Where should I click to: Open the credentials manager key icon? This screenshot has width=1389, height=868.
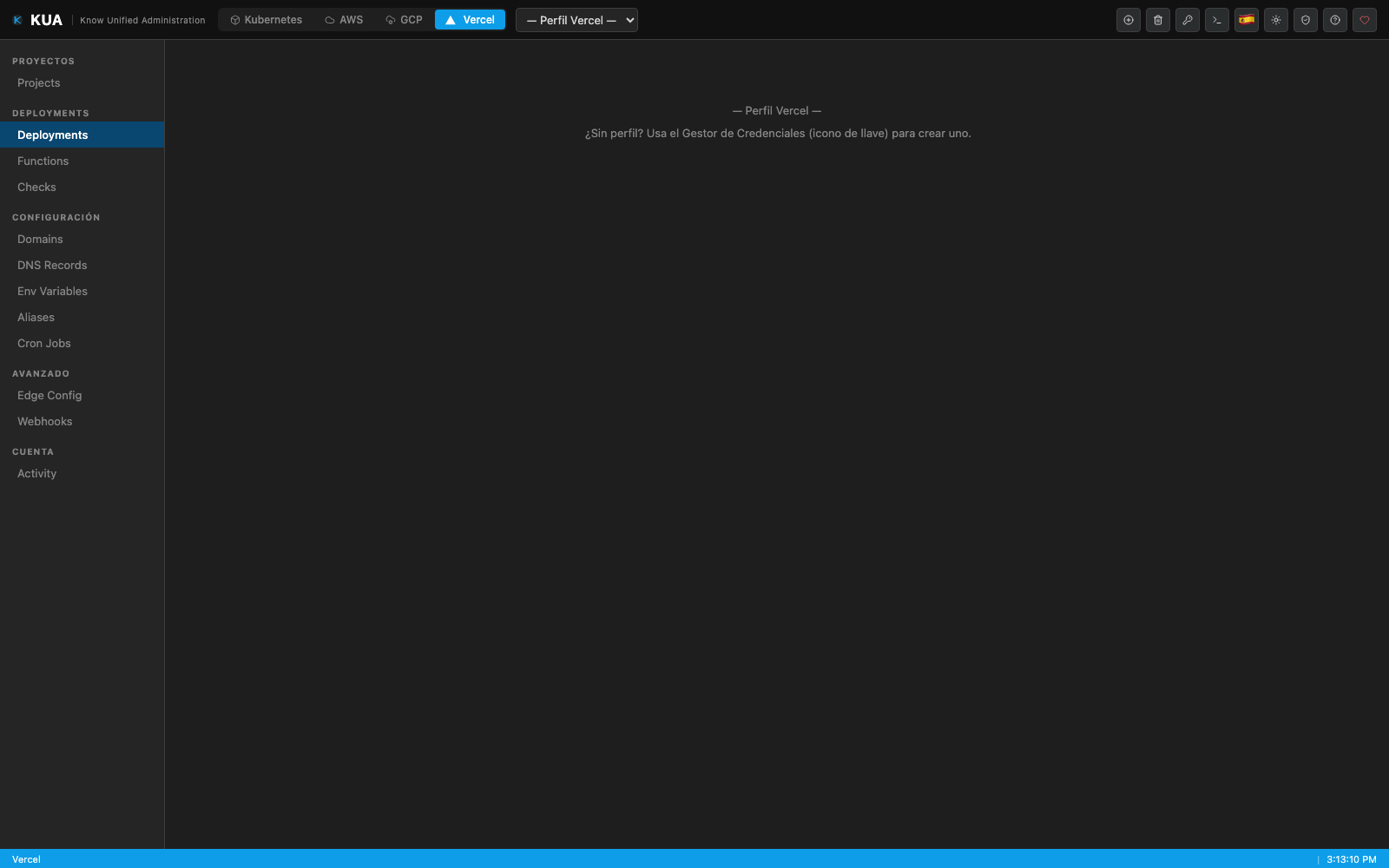click(x=1188, y=20)
